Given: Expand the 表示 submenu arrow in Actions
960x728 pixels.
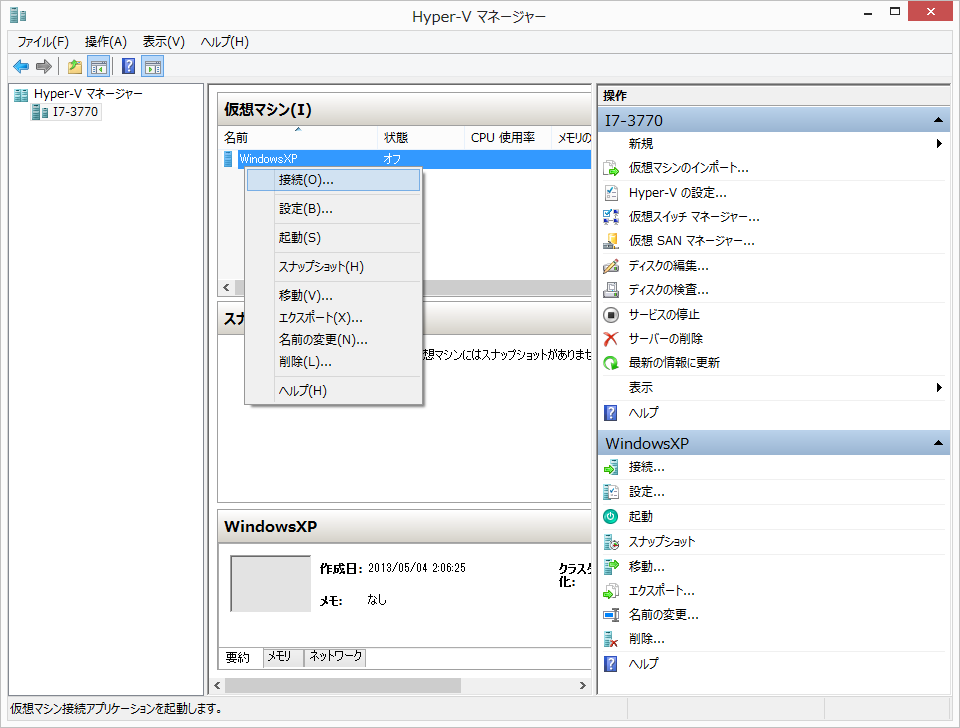Looking at the screenshot, I should 939,388.
